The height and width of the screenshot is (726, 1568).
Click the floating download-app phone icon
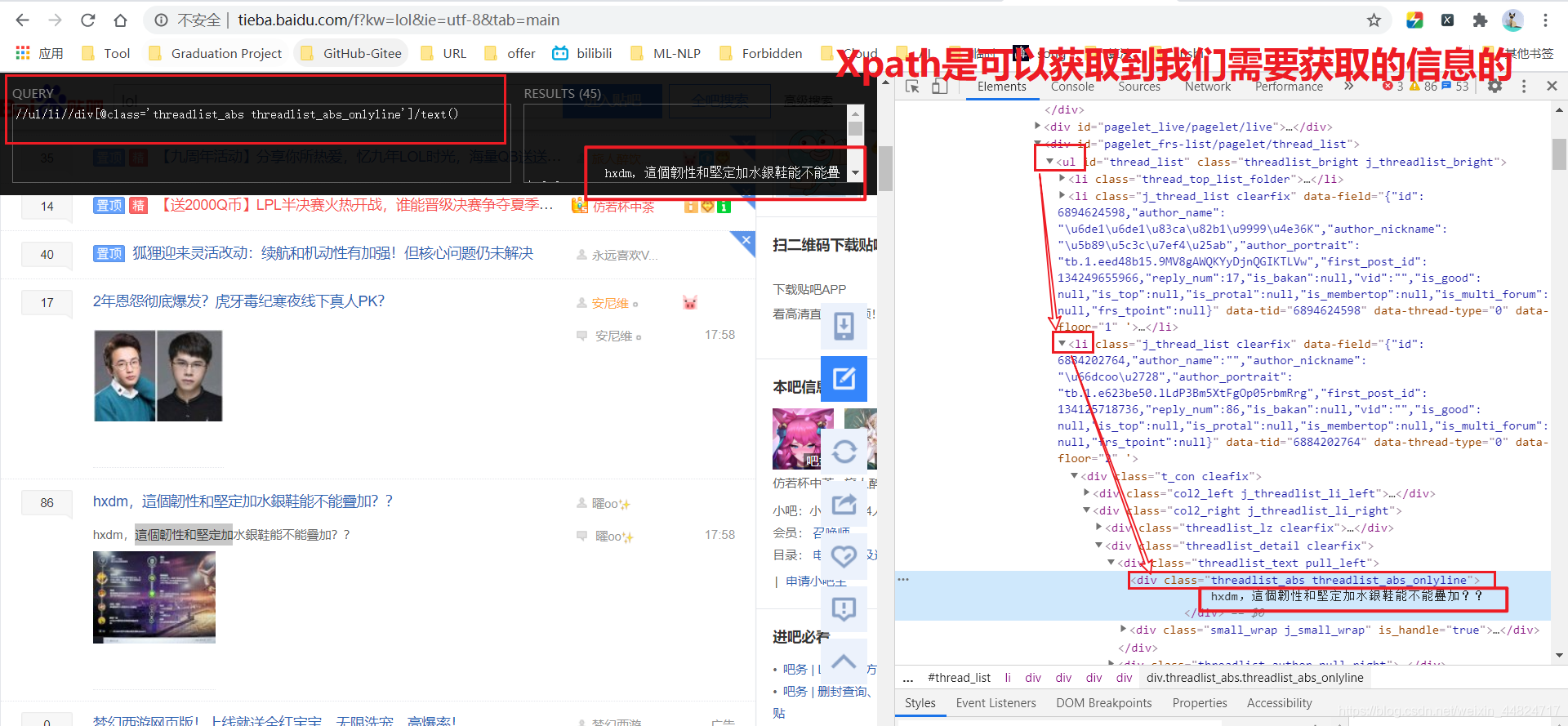pos(844,325)
